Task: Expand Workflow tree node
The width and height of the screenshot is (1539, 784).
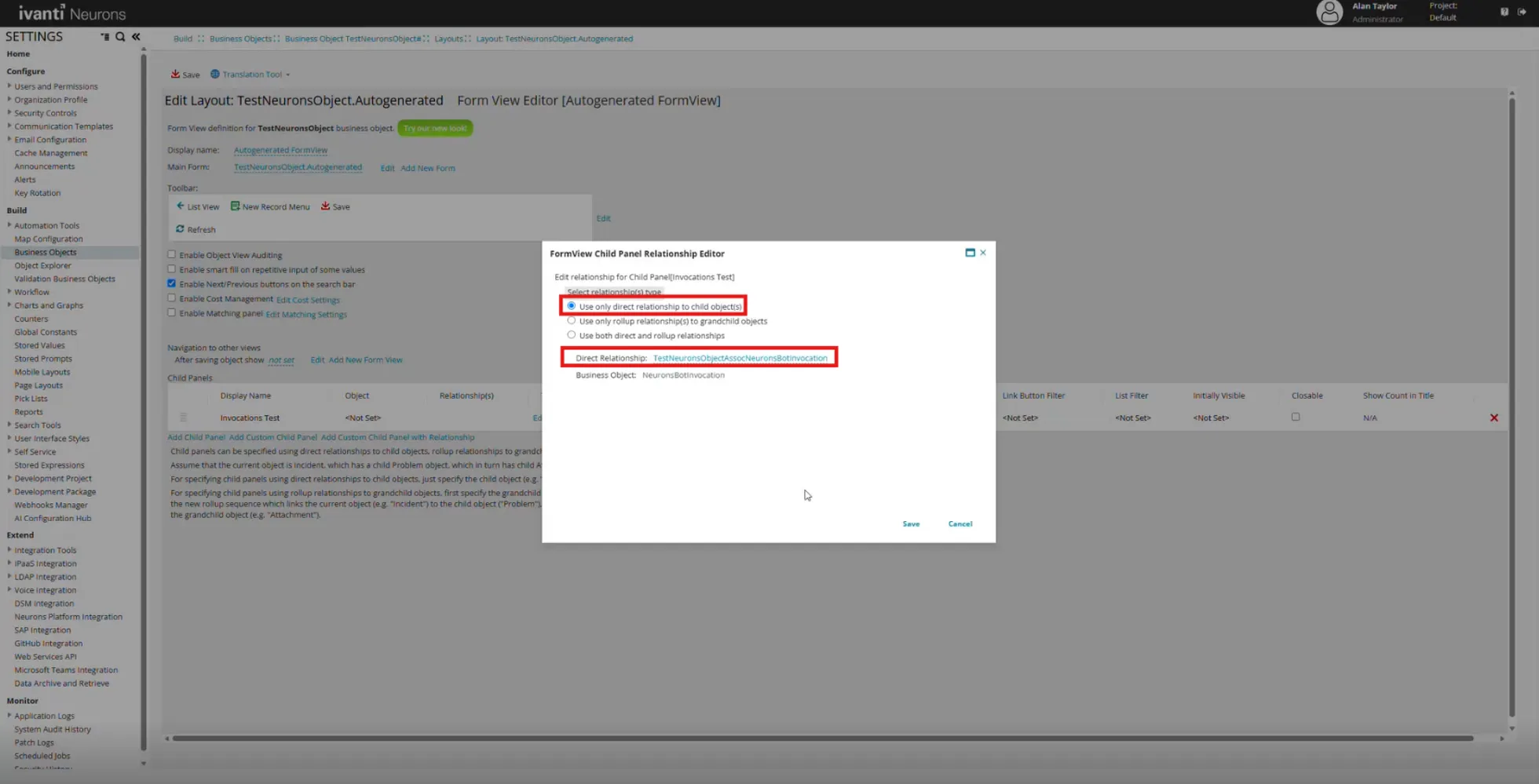Action: (9, 292)
